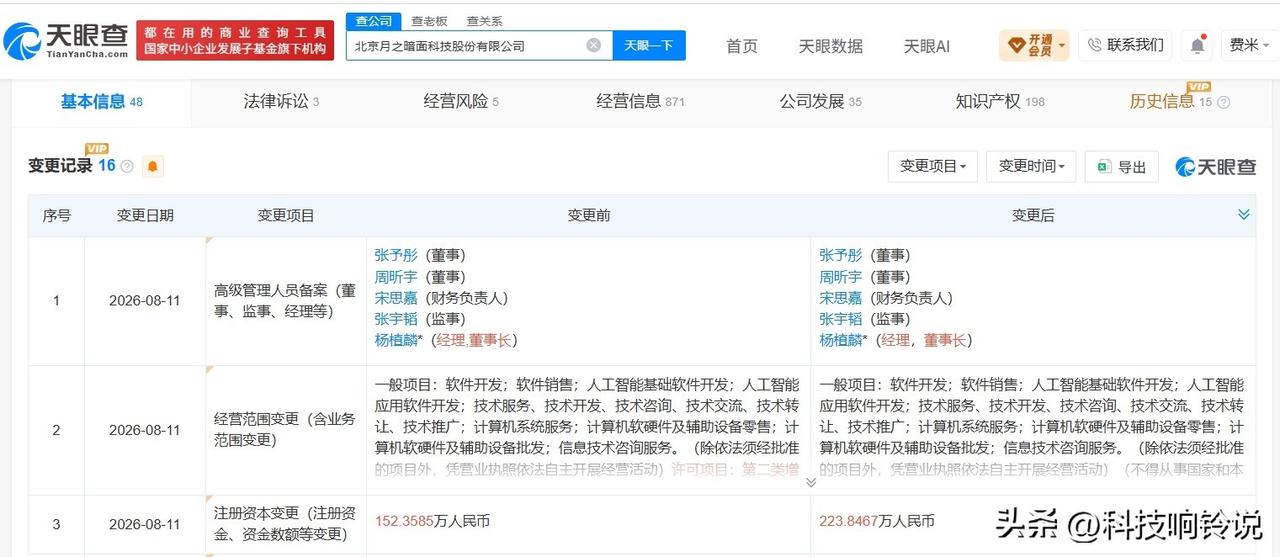1280x557 pixels.
Task: Open the 变更时间 filter dropdown
Action: point(1031,166)
